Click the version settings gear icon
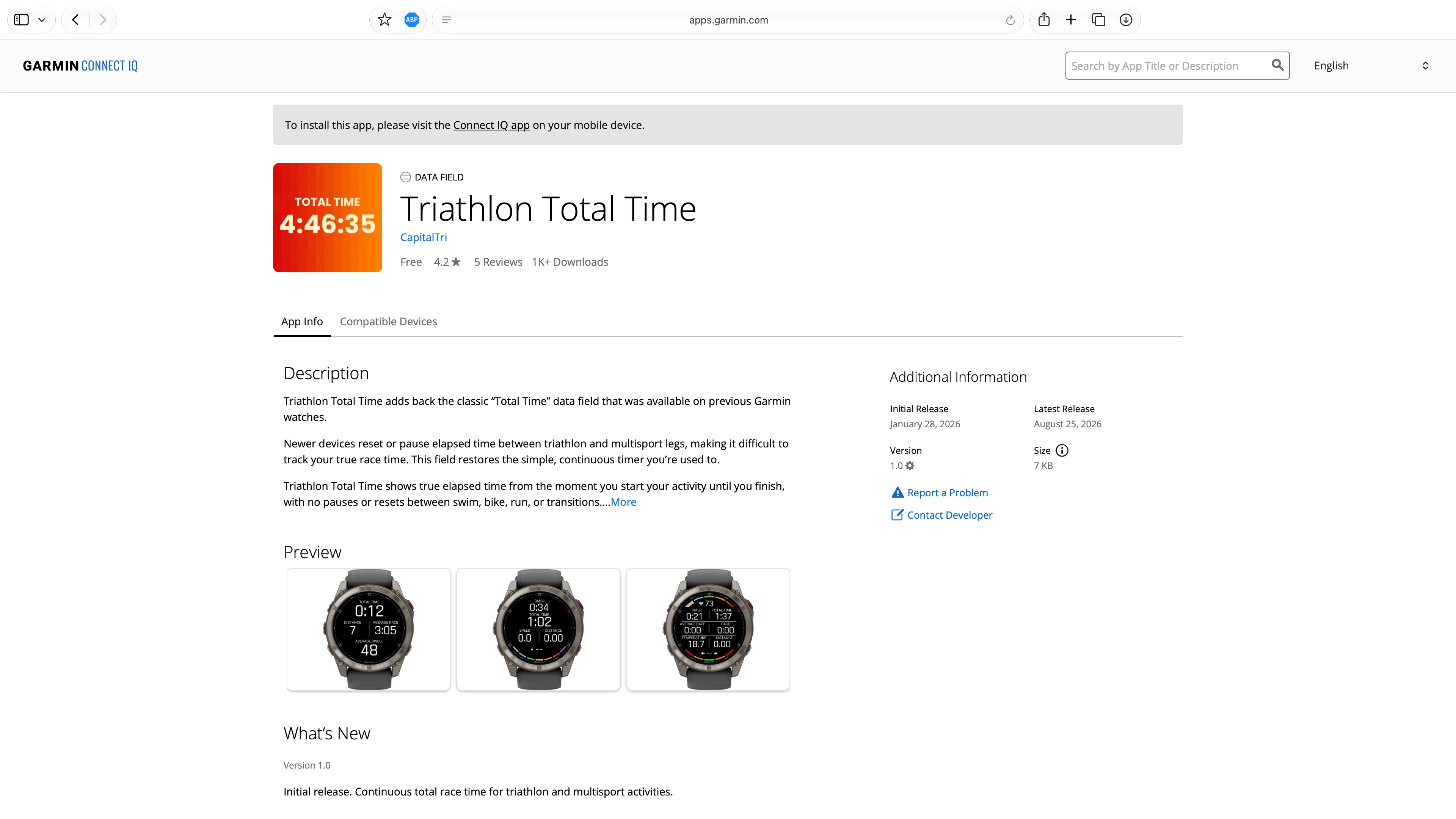 pos(910,466)
